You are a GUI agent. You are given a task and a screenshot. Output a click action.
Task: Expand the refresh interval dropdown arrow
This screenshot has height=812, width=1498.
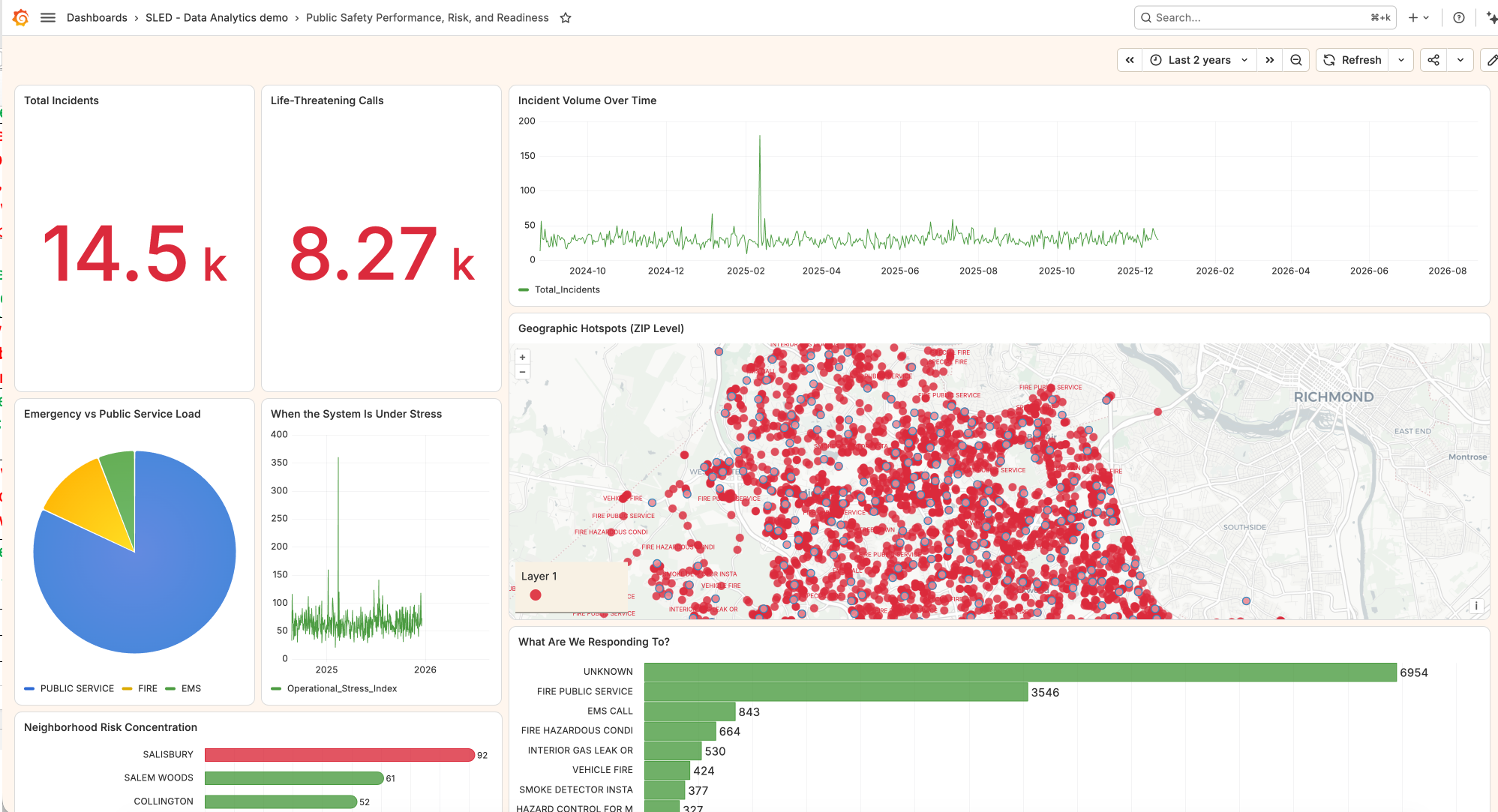[x=1401, y=60]
